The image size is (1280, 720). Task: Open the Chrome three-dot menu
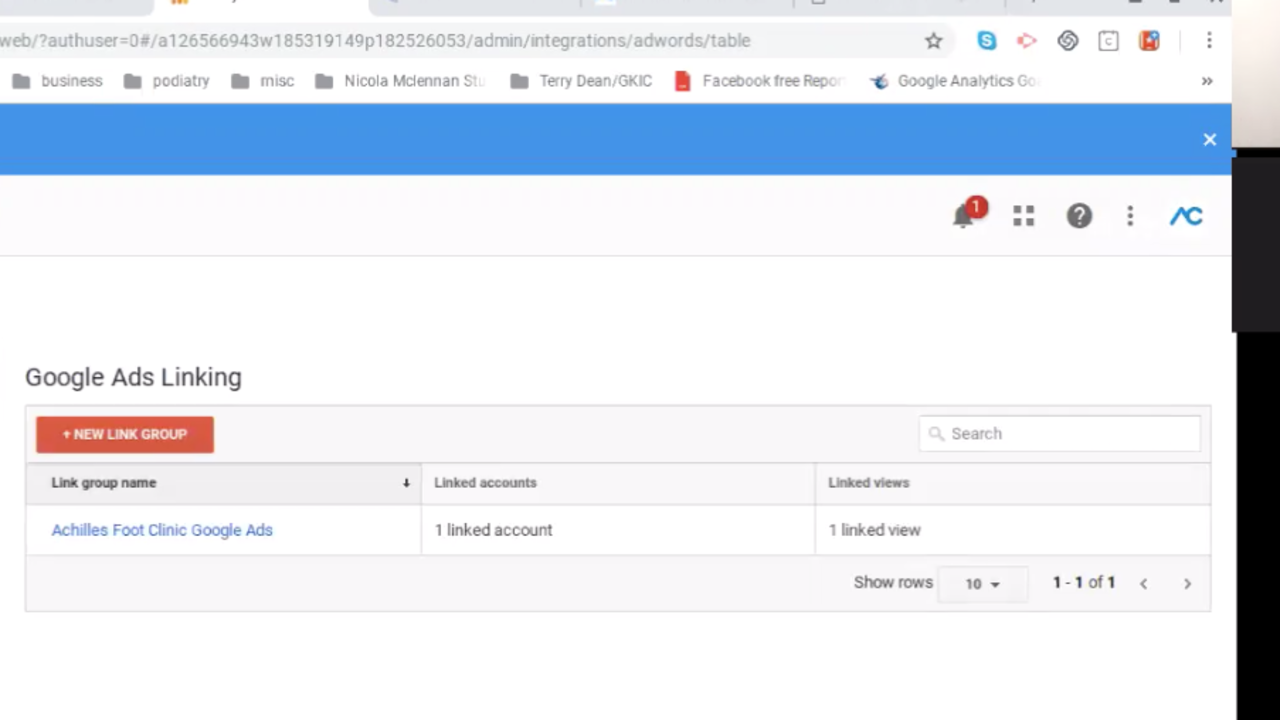click(1209, 41)
